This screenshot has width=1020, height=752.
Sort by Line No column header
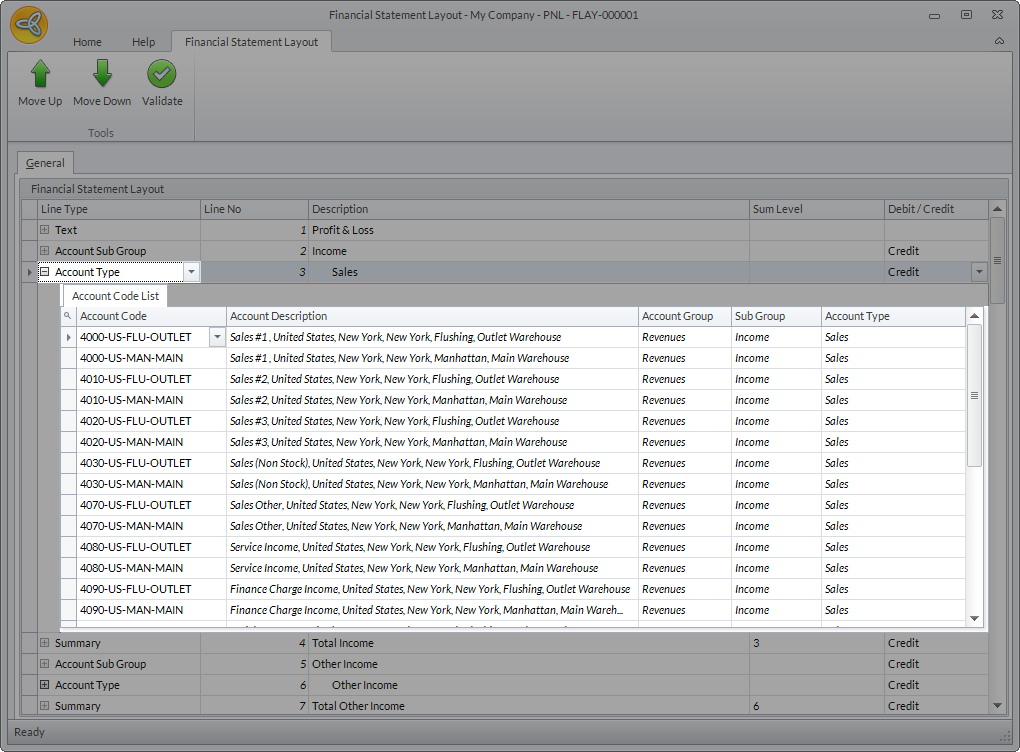coord(254,209)
